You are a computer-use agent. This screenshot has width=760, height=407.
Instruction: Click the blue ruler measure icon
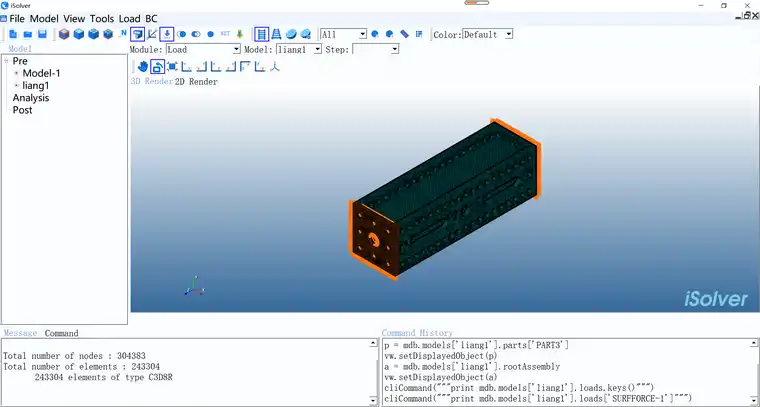(x=404, y=34)
